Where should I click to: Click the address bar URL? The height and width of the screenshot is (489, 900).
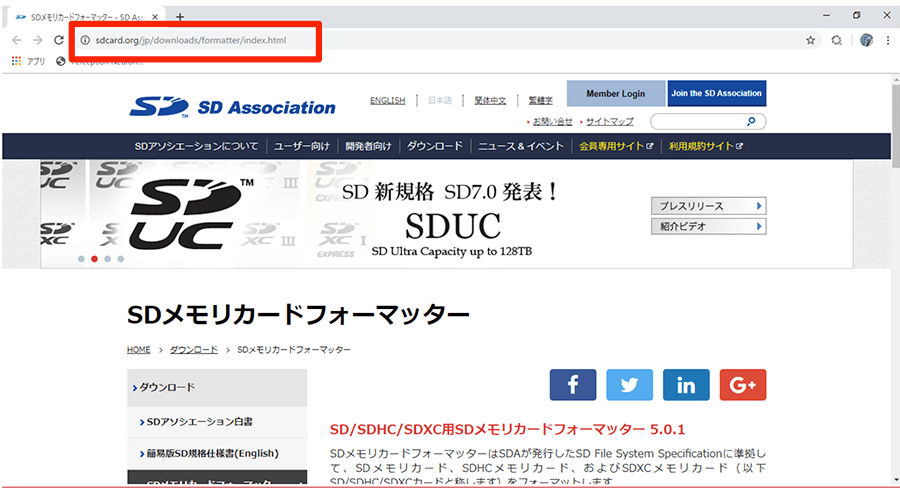[191, 40]
